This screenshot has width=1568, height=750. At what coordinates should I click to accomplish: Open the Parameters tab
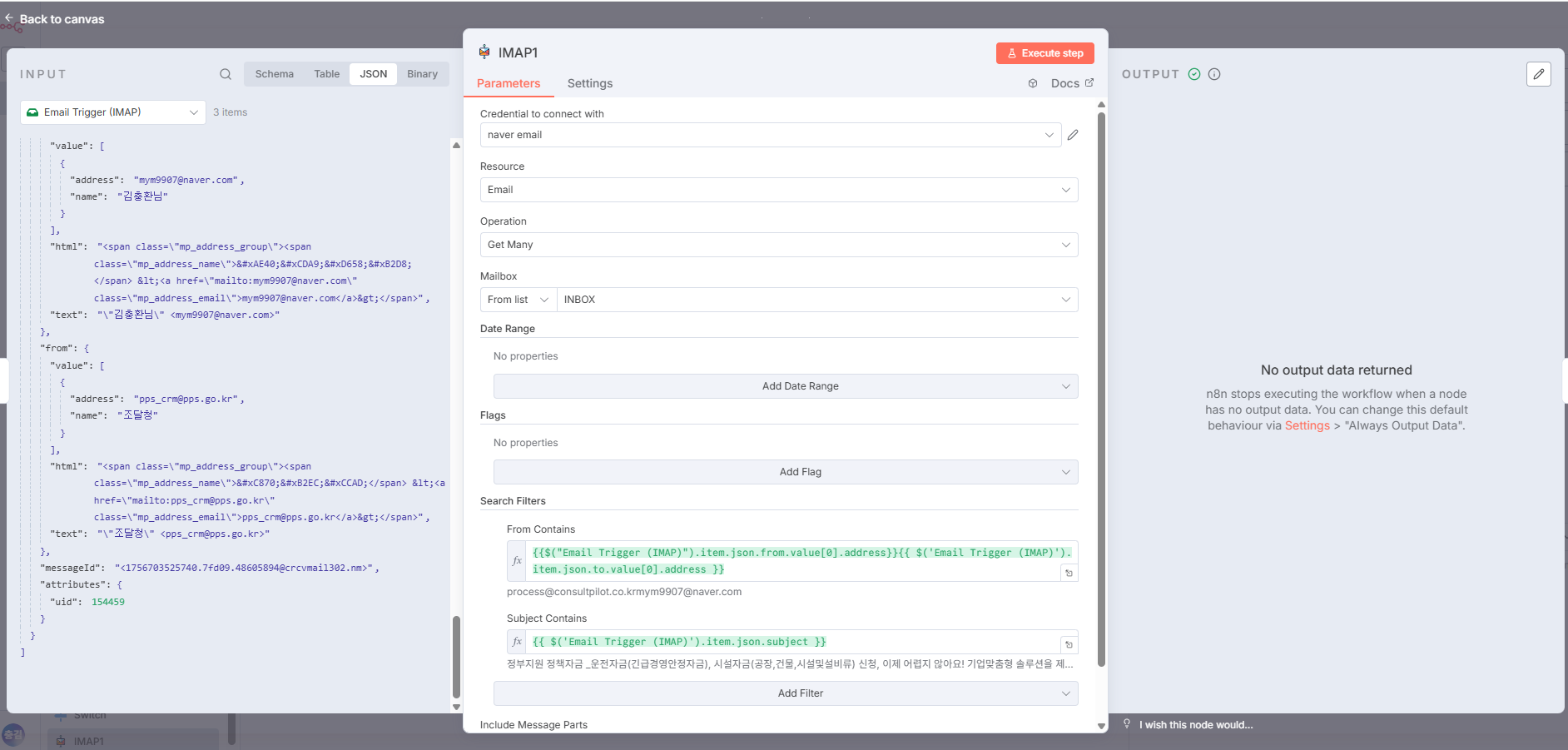pyautogui.click(x=509, y=83)
